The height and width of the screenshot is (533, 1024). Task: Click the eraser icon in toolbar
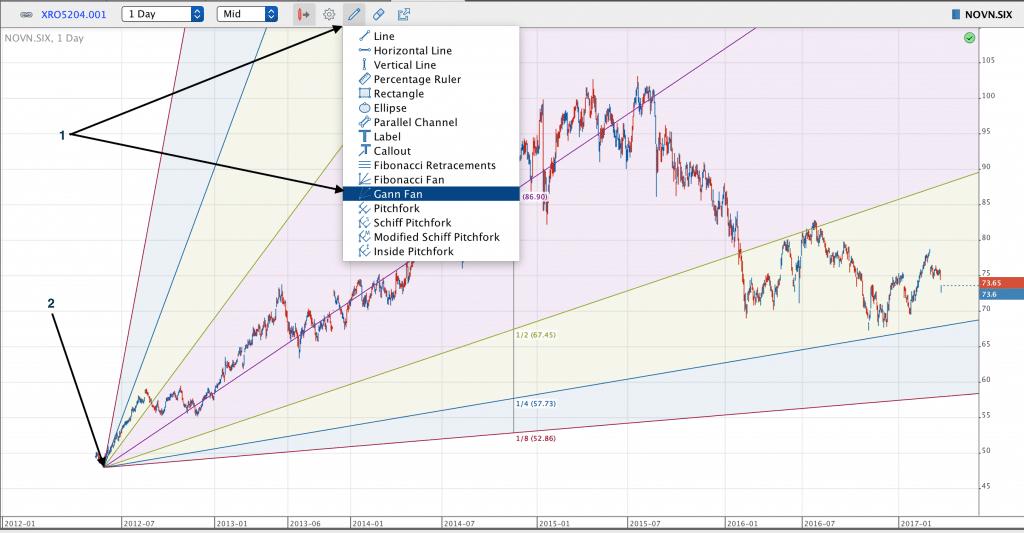pyautogui.click(x=378, y=15)
